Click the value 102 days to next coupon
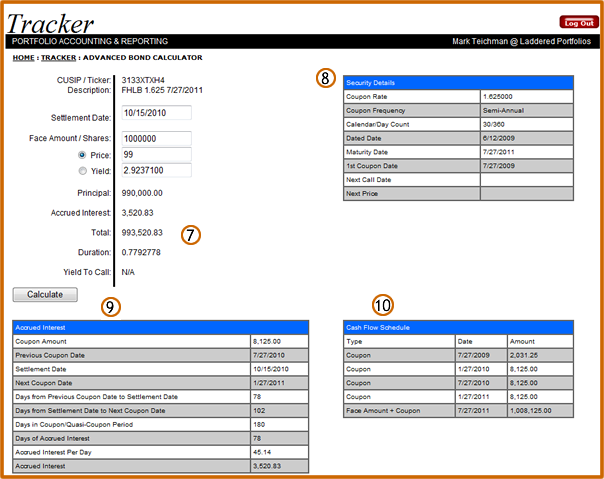Image resolution: width=604 pixels, height=479 pixels. pyautogui.click(x=279, y=411)
